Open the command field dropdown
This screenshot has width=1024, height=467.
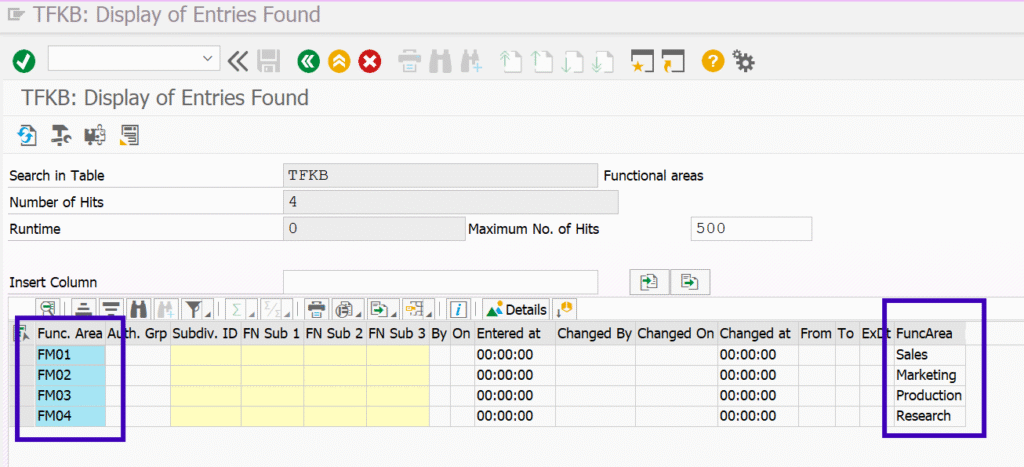pos(208,59)
